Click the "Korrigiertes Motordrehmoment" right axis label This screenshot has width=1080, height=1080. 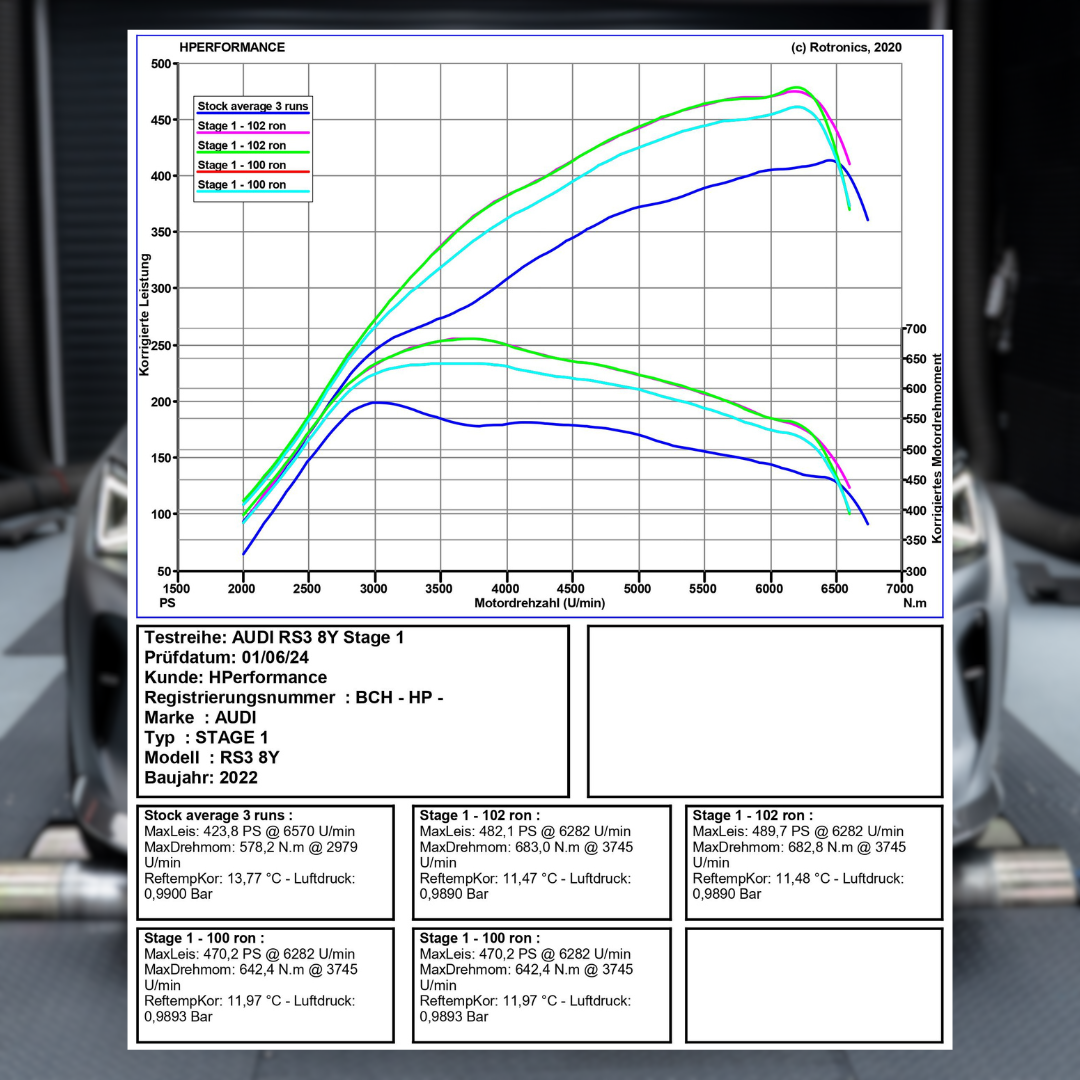tap(937, 447)
